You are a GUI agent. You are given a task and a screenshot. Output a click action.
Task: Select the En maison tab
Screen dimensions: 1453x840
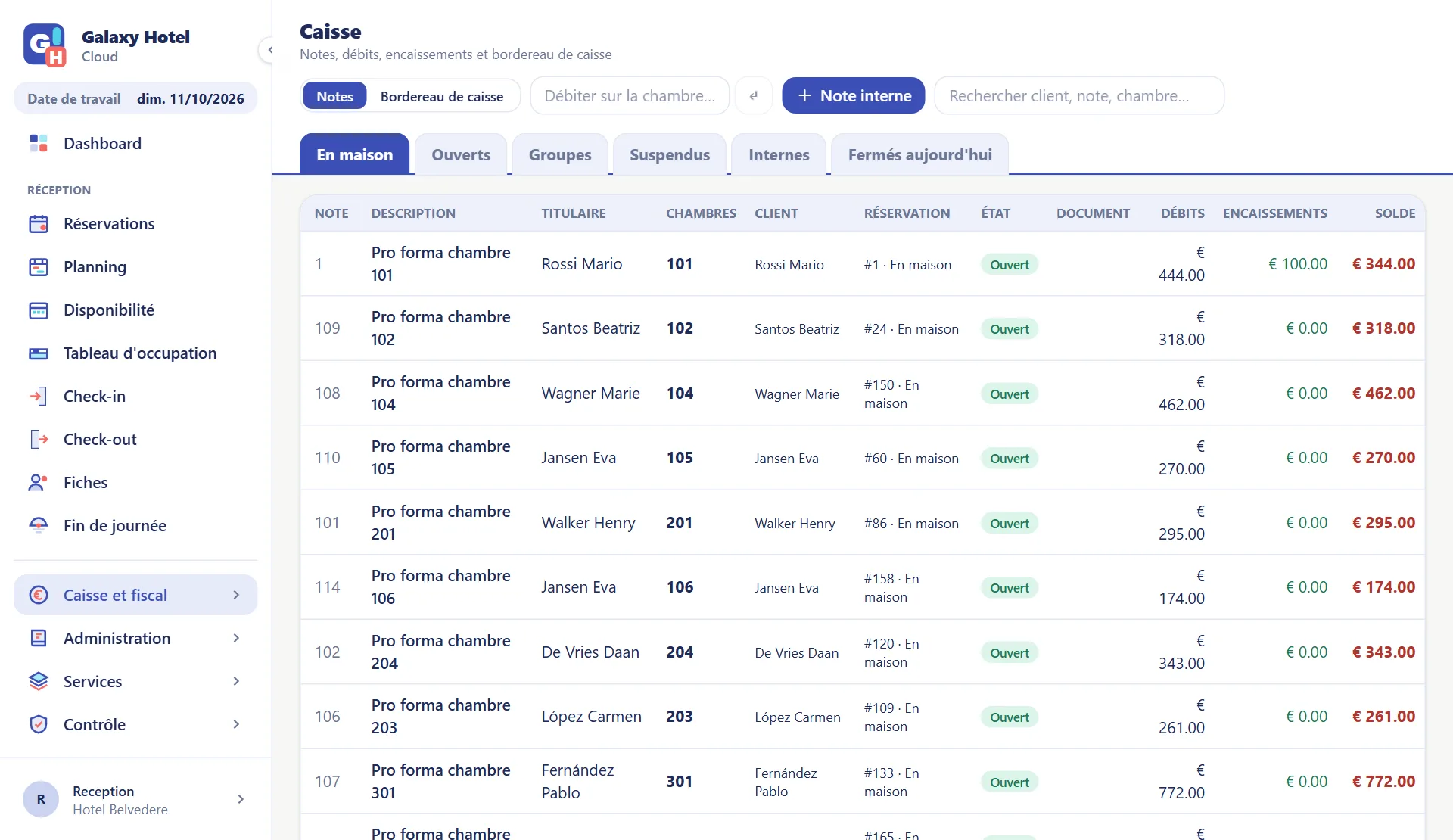click(354, 155)
